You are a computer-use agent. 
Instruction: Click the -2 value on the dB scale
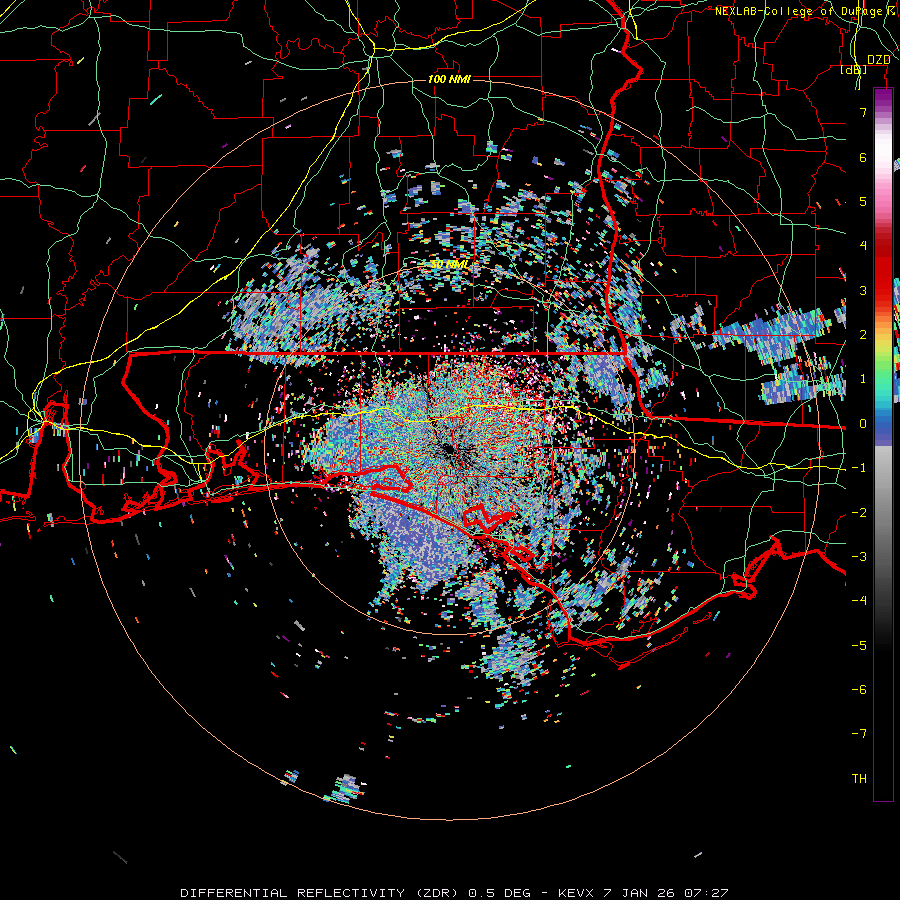tap(859, 513)
